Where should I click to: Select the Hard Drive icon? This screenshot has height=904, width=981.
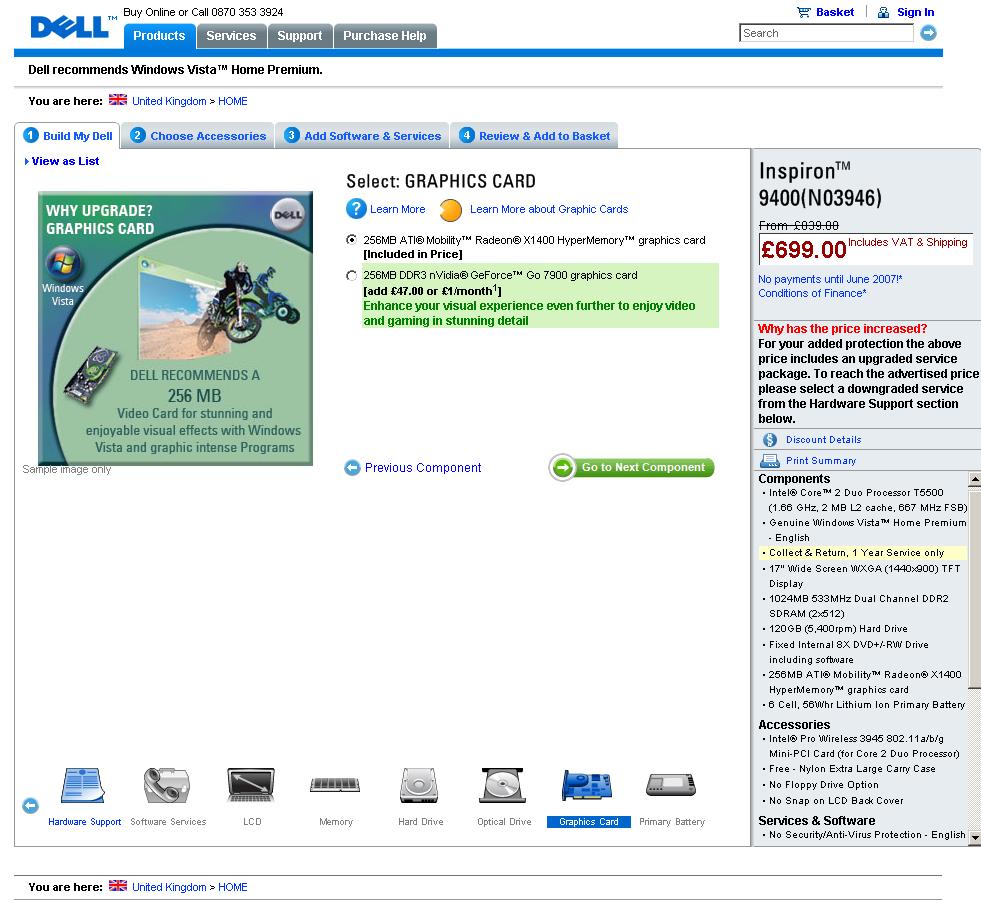(419, 786)
